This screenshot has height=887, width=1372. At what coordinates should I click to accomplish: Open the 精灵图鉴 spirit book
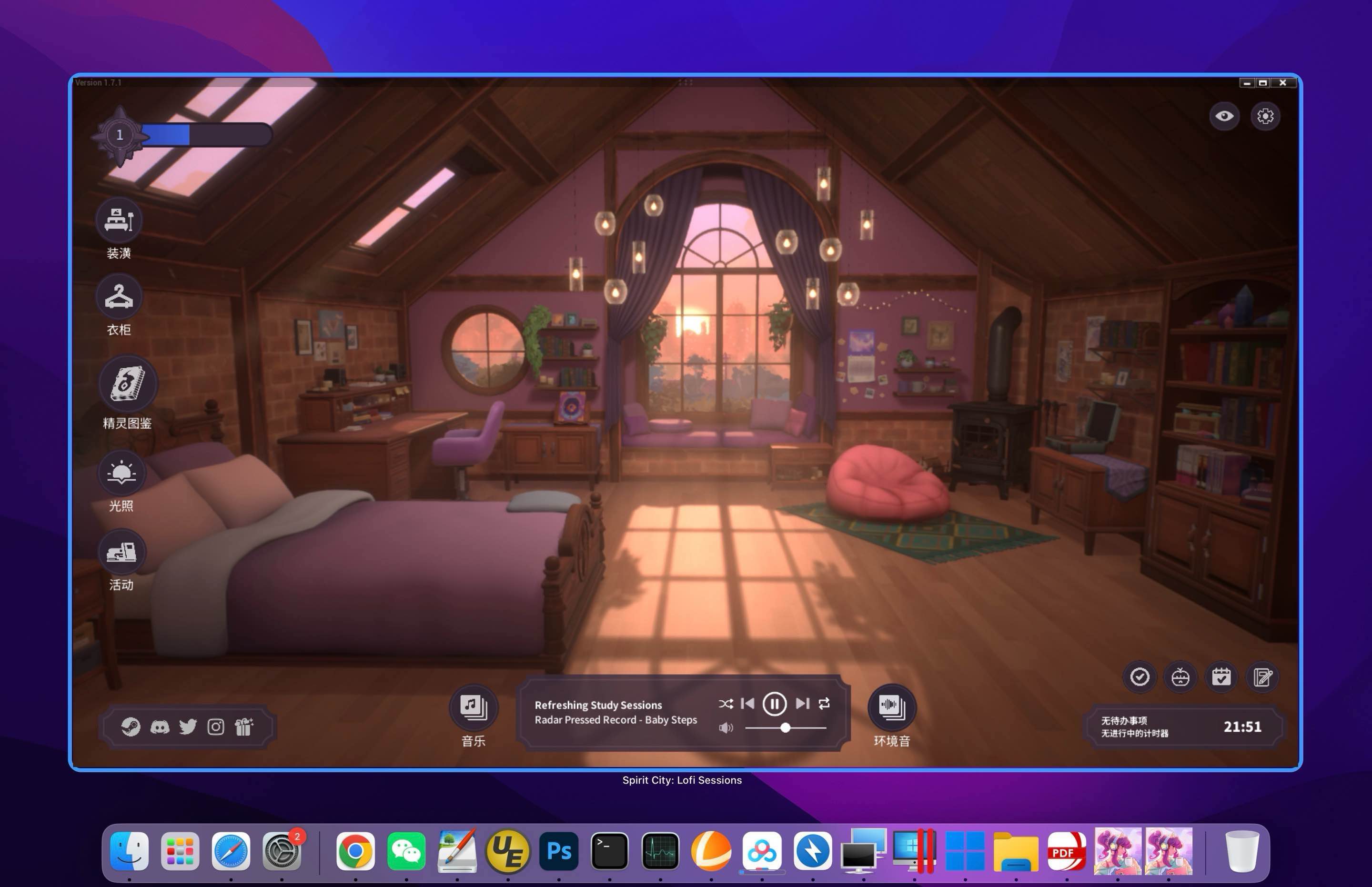point(127,384)
